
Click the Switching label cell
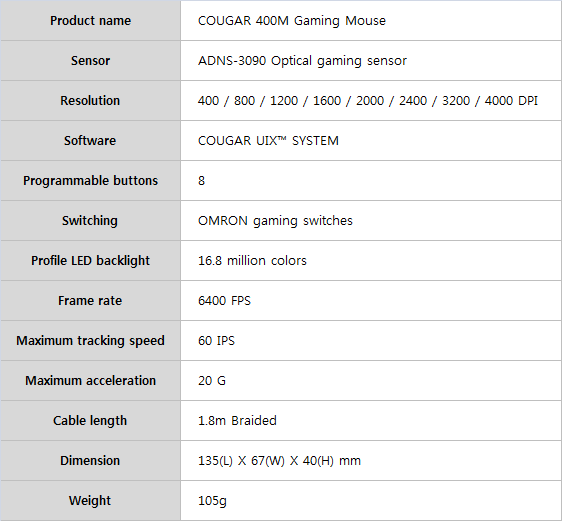pyautogui.click(x=90, y=220)
